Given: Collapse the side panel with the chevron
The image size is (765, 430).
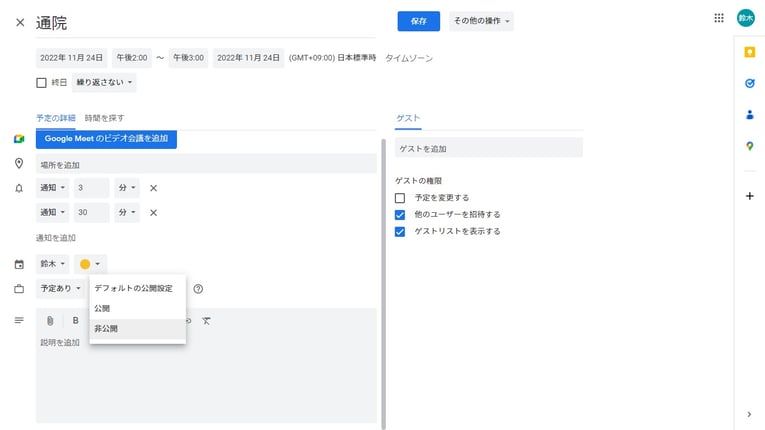Looking at the screenshot, I should (749, 414).
